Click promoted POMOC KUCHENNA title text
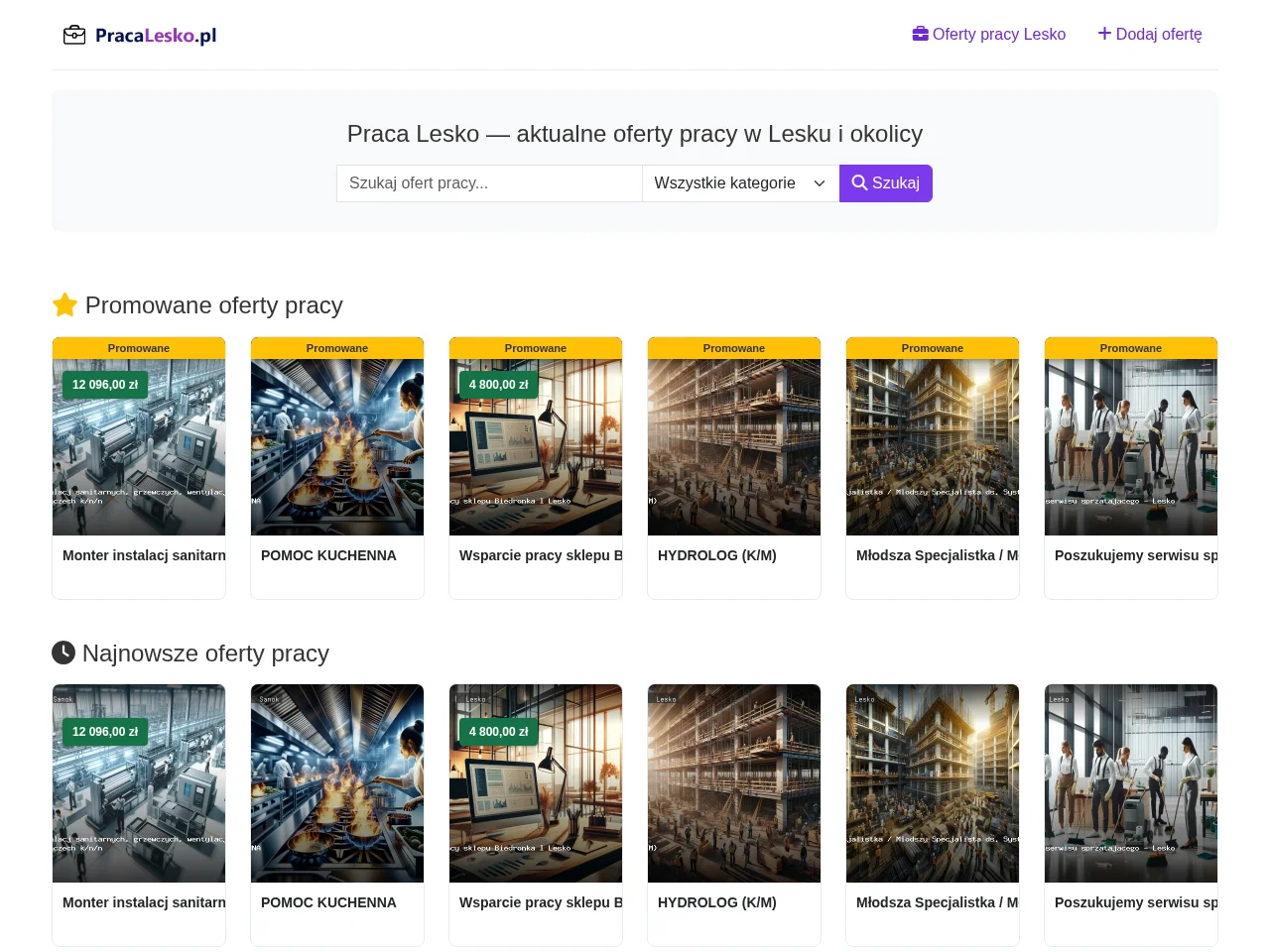 pyautogui.click(x=328, y=555)
